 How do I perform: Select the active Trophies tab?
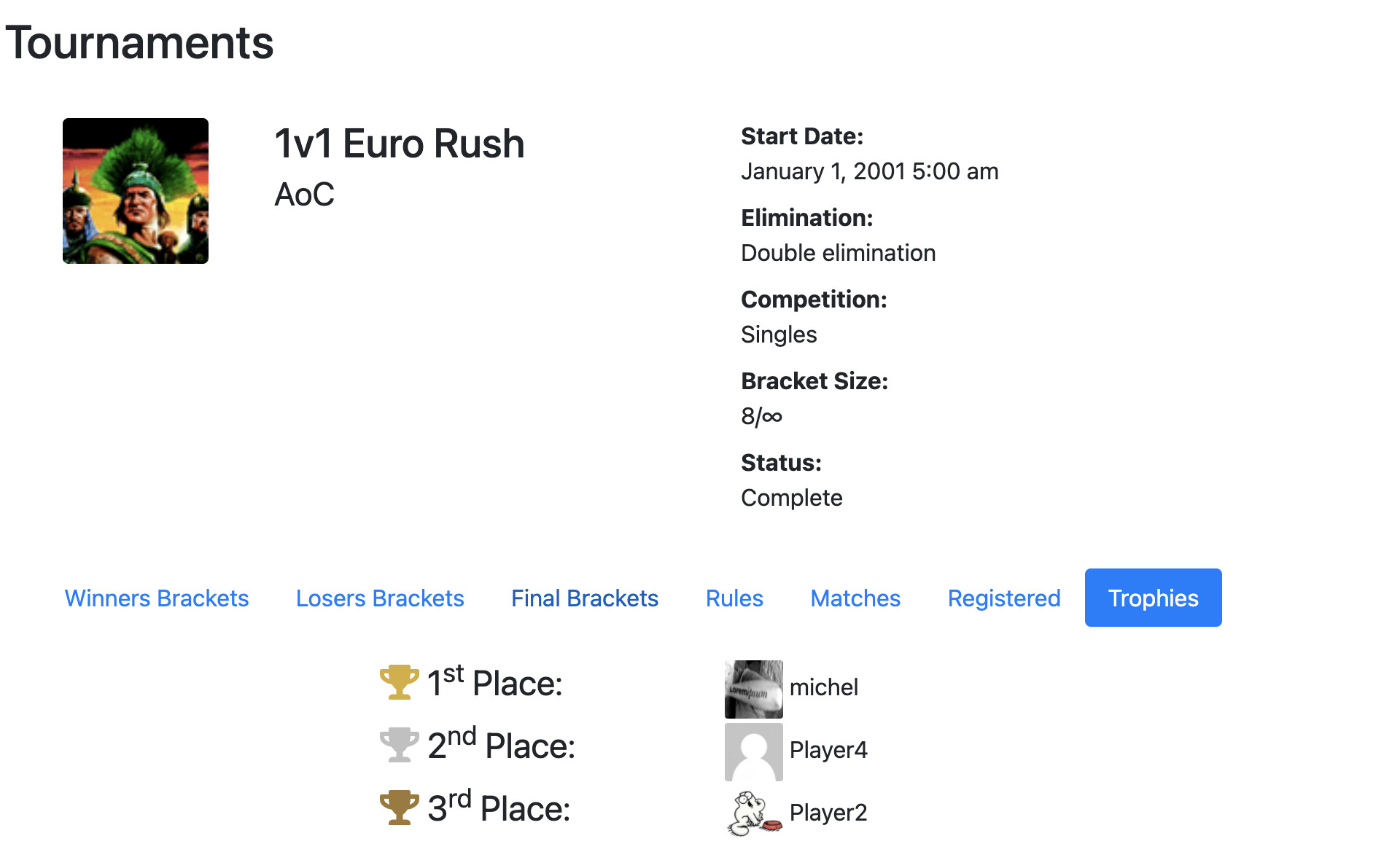[1154, 598]
